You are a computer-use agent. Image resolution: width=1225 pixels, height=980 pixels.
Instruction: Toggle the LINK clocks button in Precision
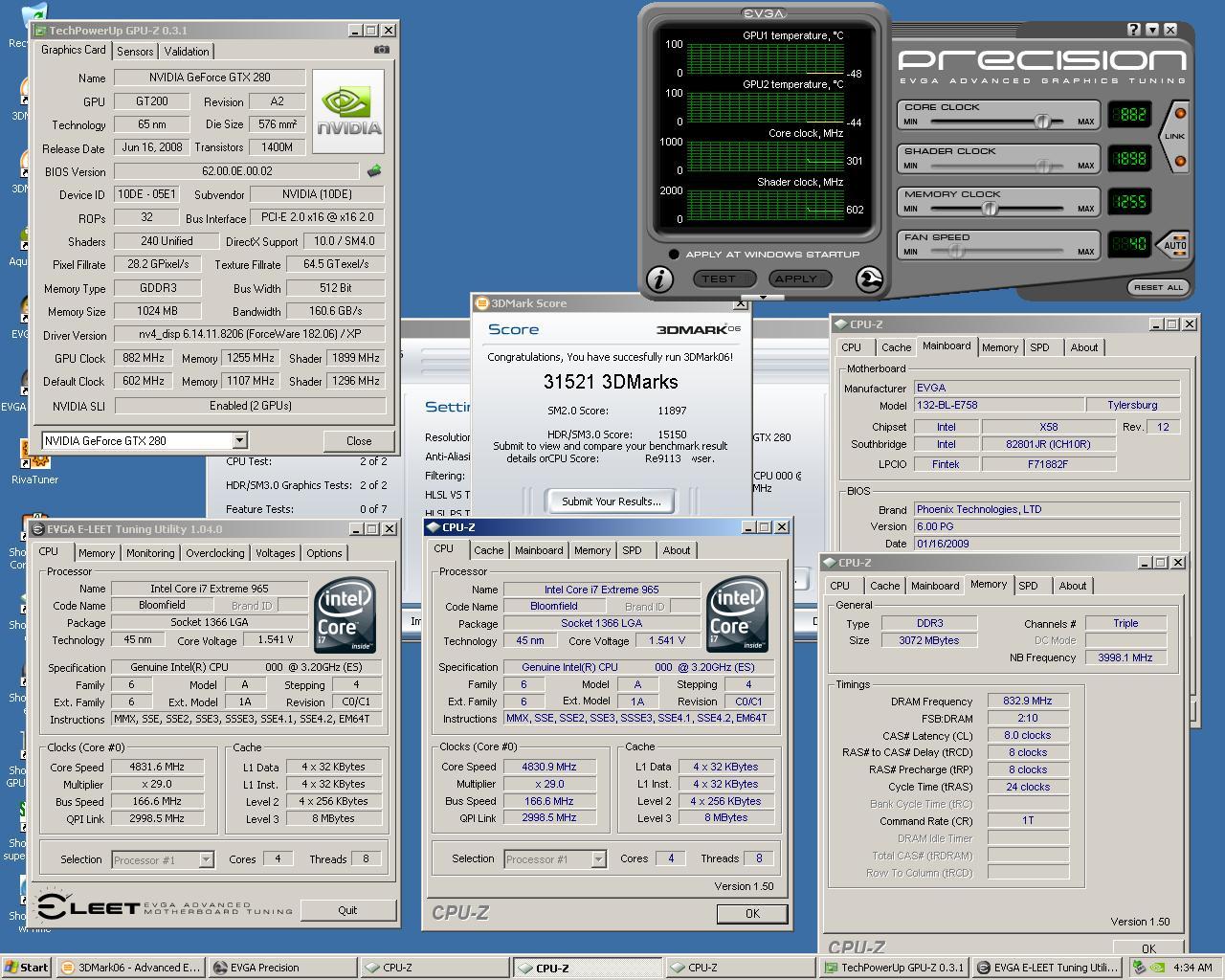coord(1174,136)
